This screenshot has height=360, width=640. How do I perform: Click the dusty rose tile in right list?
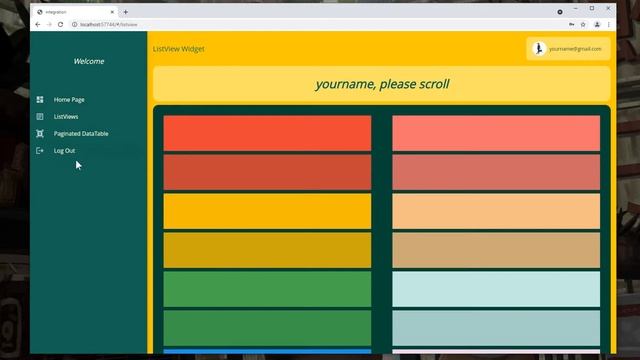[x=496, y=172]
